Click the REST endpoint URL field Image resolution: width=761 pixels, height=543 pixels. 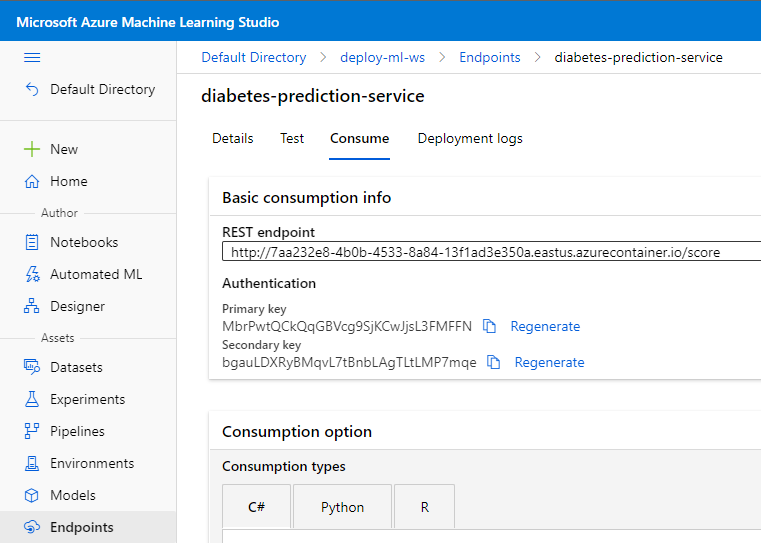coord(490,252)
